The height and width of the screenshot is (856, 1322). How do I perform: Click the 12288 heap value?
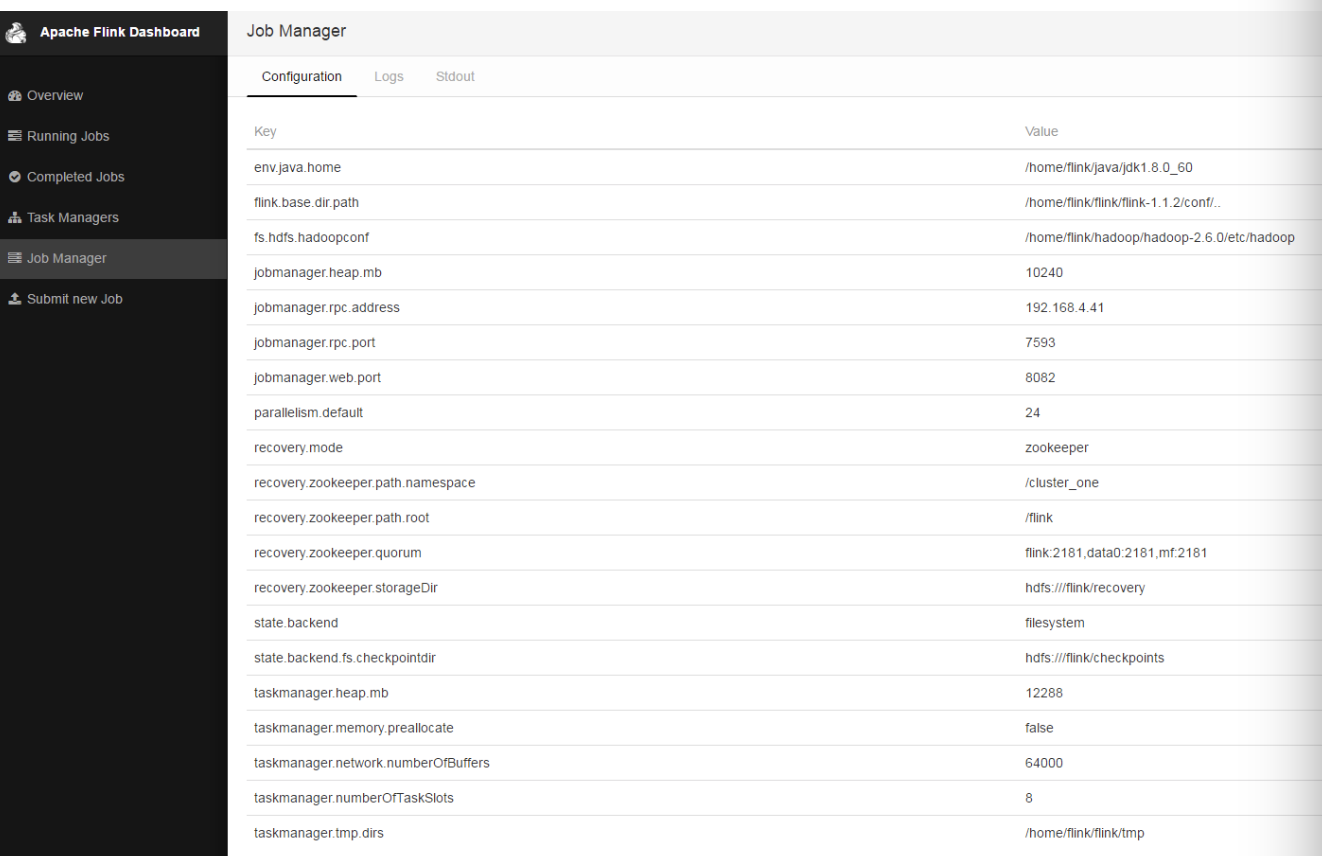(1043, 693)
